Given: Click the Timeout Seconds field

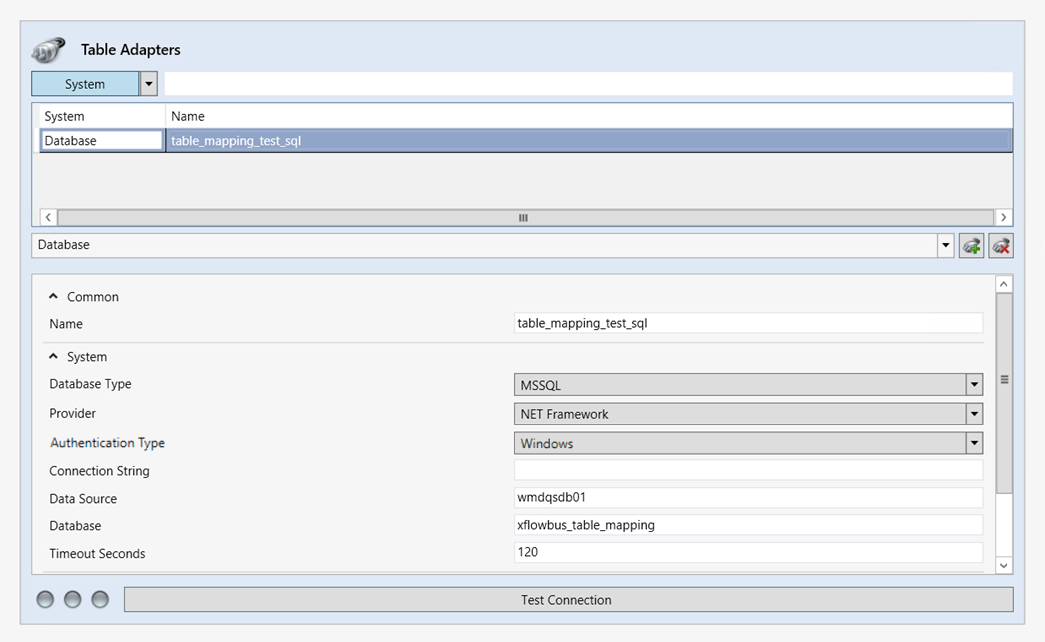Looking at the screenshot, I should tap(747, 553).
